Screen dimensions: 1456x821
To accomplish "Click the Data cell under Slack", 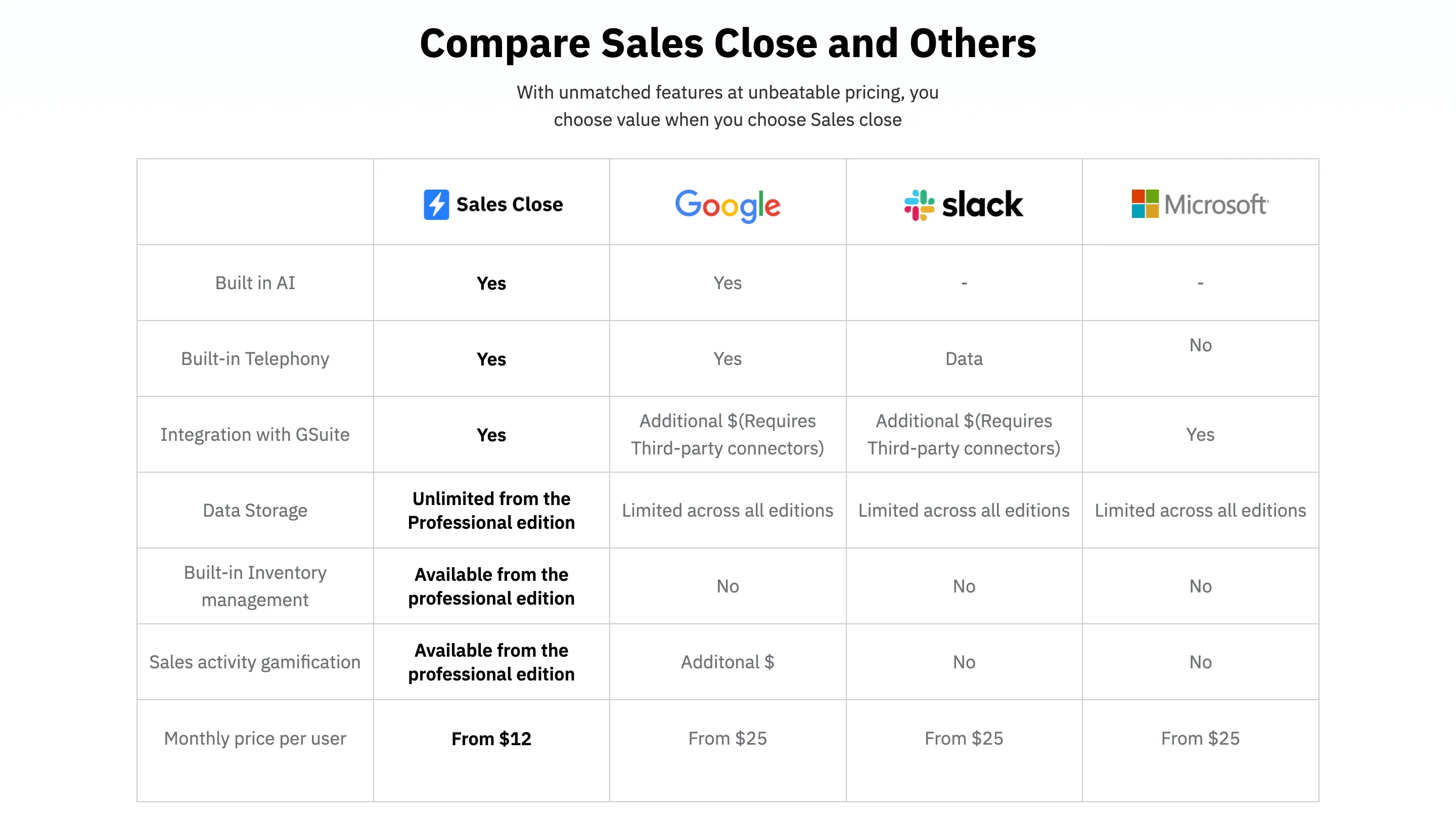I will [x=964, y=359].
